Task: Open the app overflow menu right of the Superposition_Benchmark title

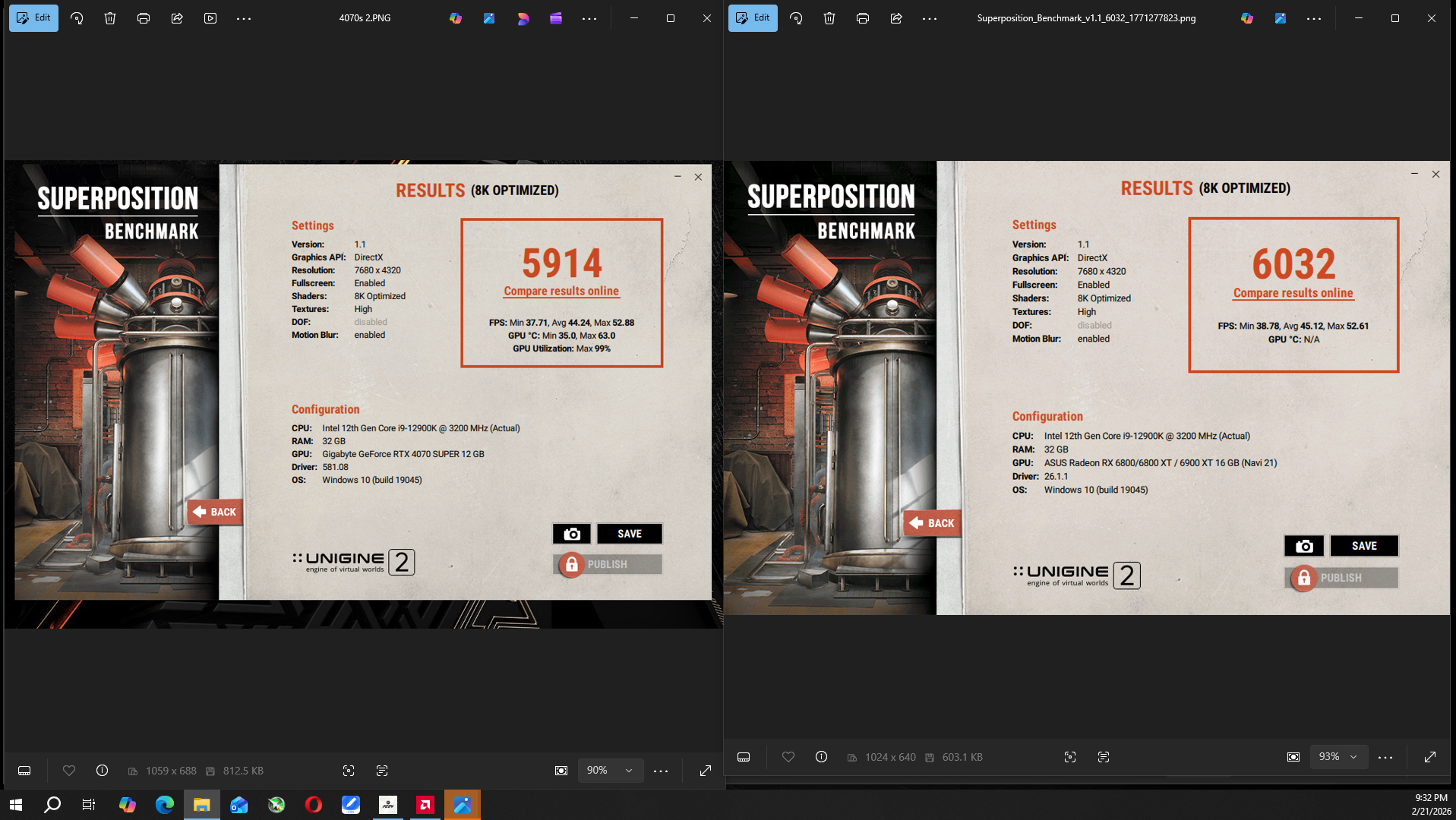Action: 1314,18
